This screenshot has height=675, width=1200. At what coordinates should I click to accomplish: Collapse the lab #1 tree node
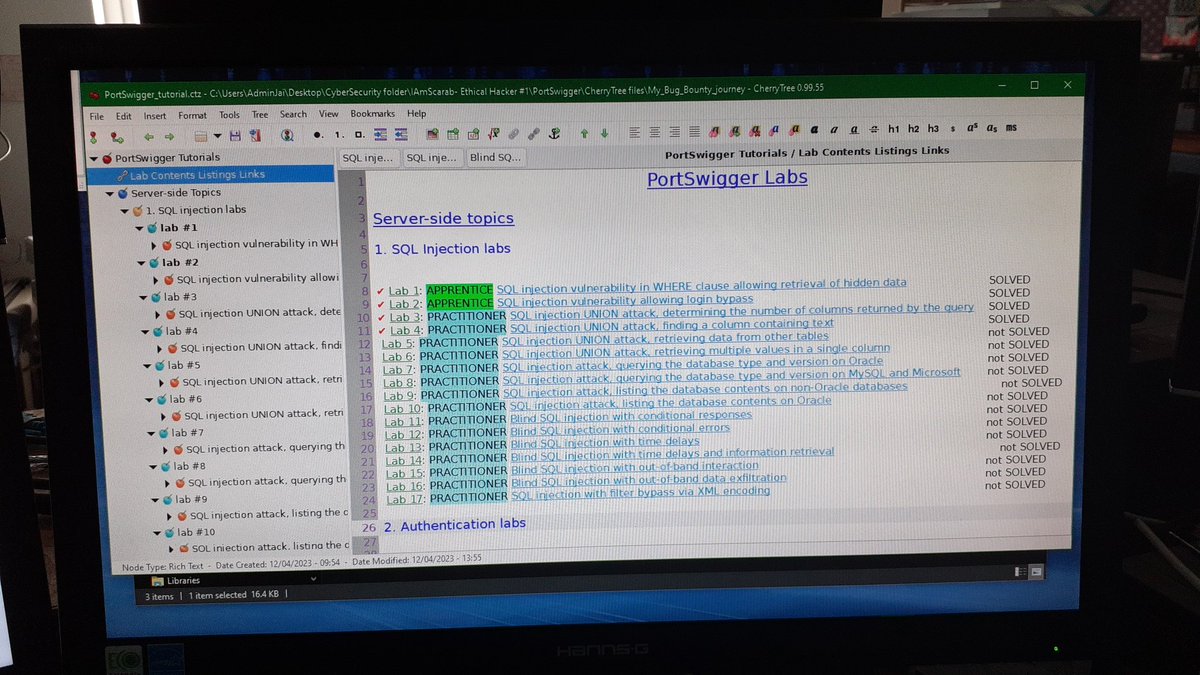(x=140, y=228)
